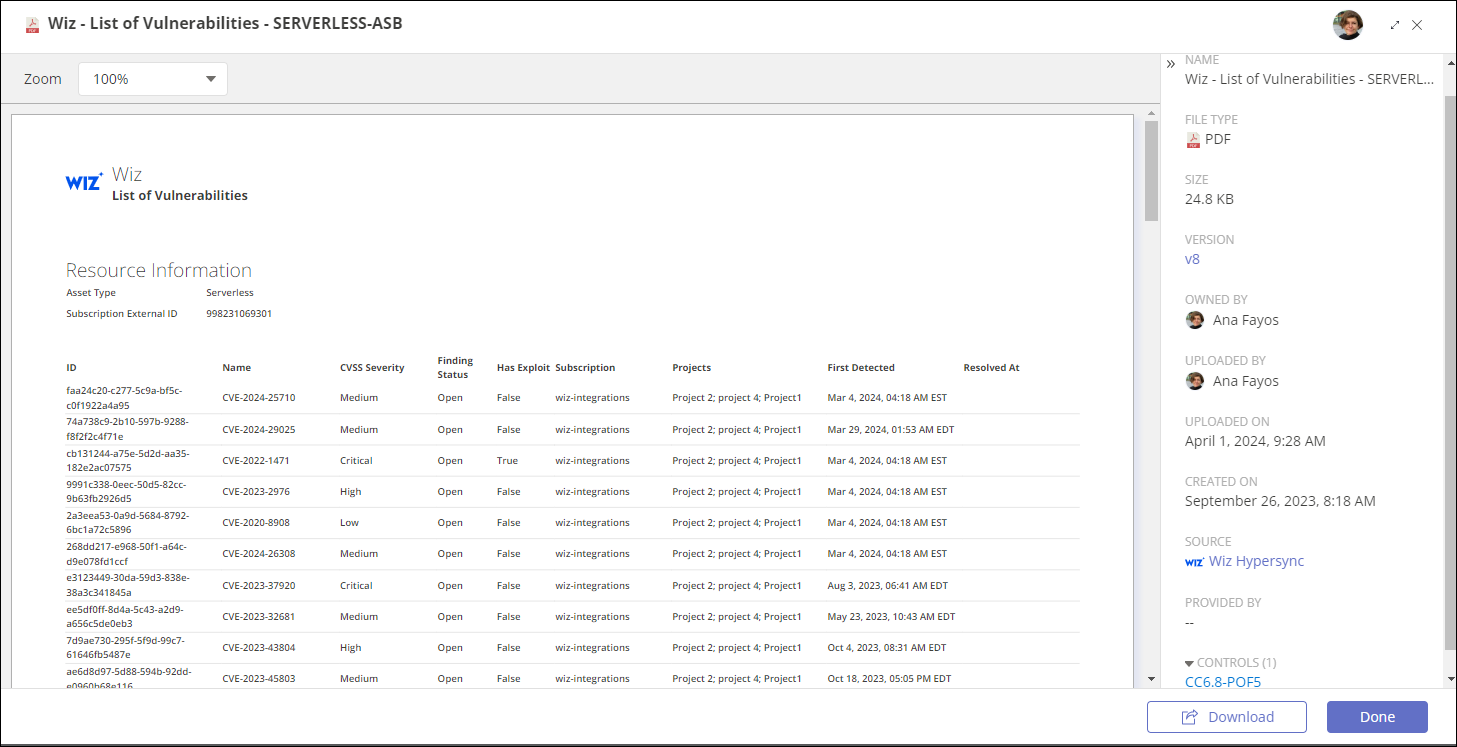This screenshot has height=747, width=1457.
Task: Click the Resolved At column header
Action: tap(991, 368)
